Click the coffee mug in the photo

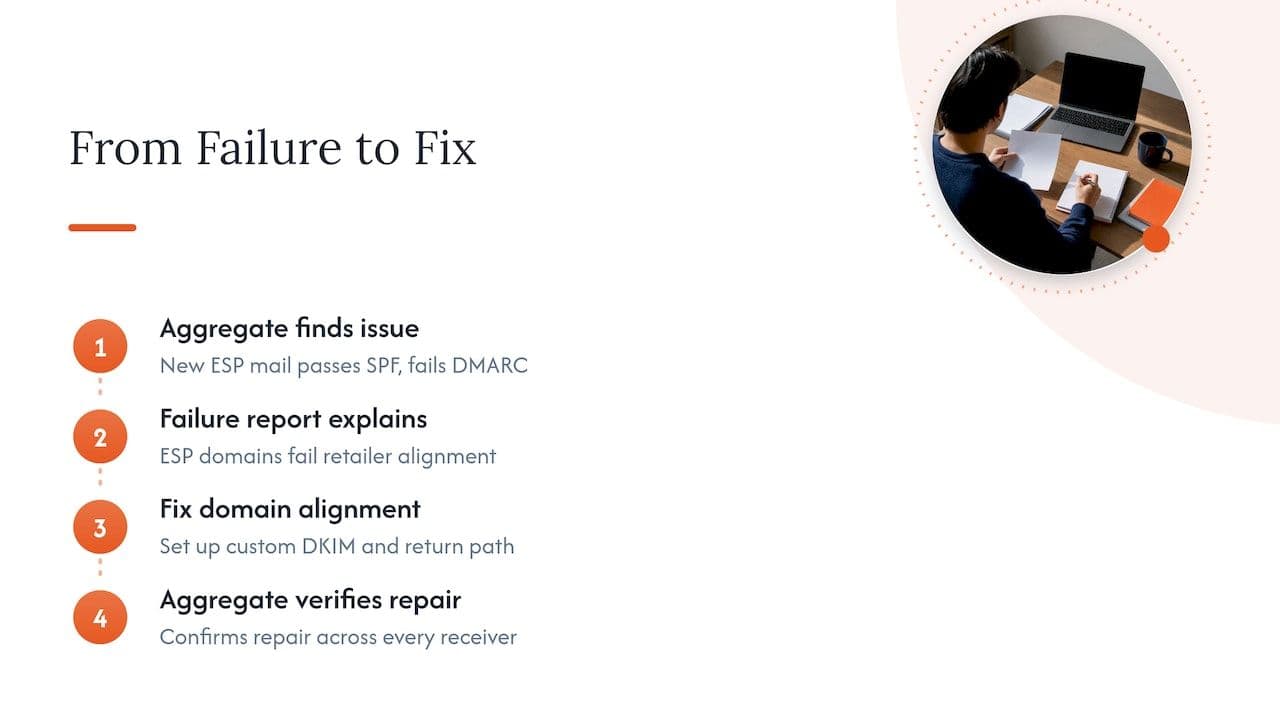coord(1153,148)
